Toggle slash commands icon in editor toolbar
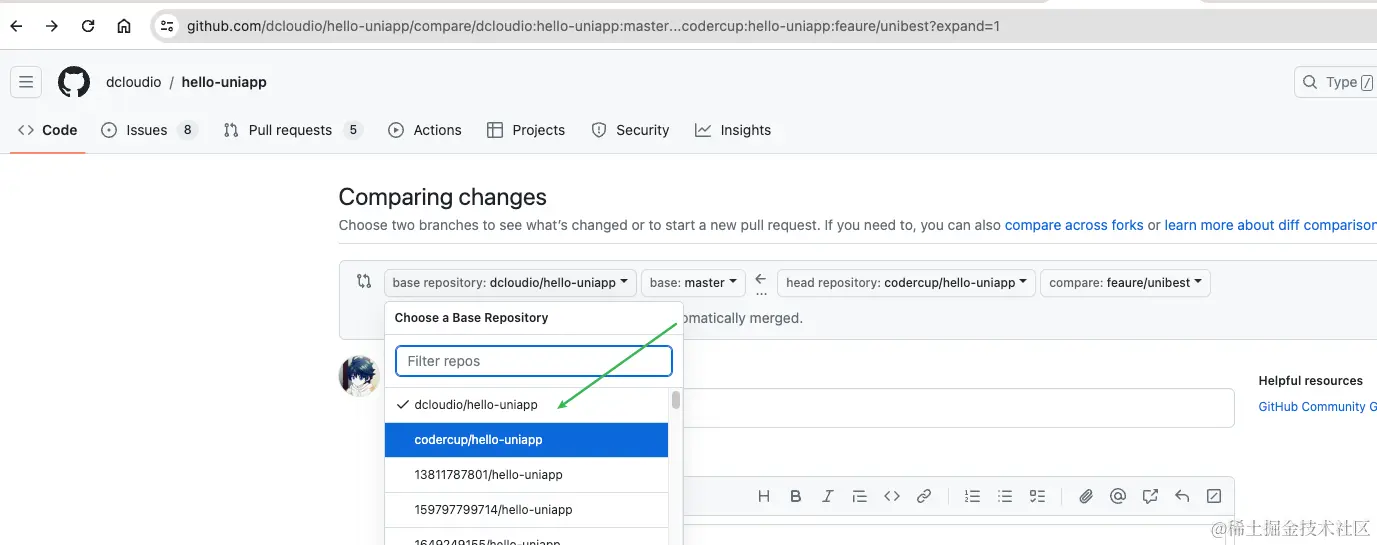Viewport: 1377px width, 545px height. 1214,496
